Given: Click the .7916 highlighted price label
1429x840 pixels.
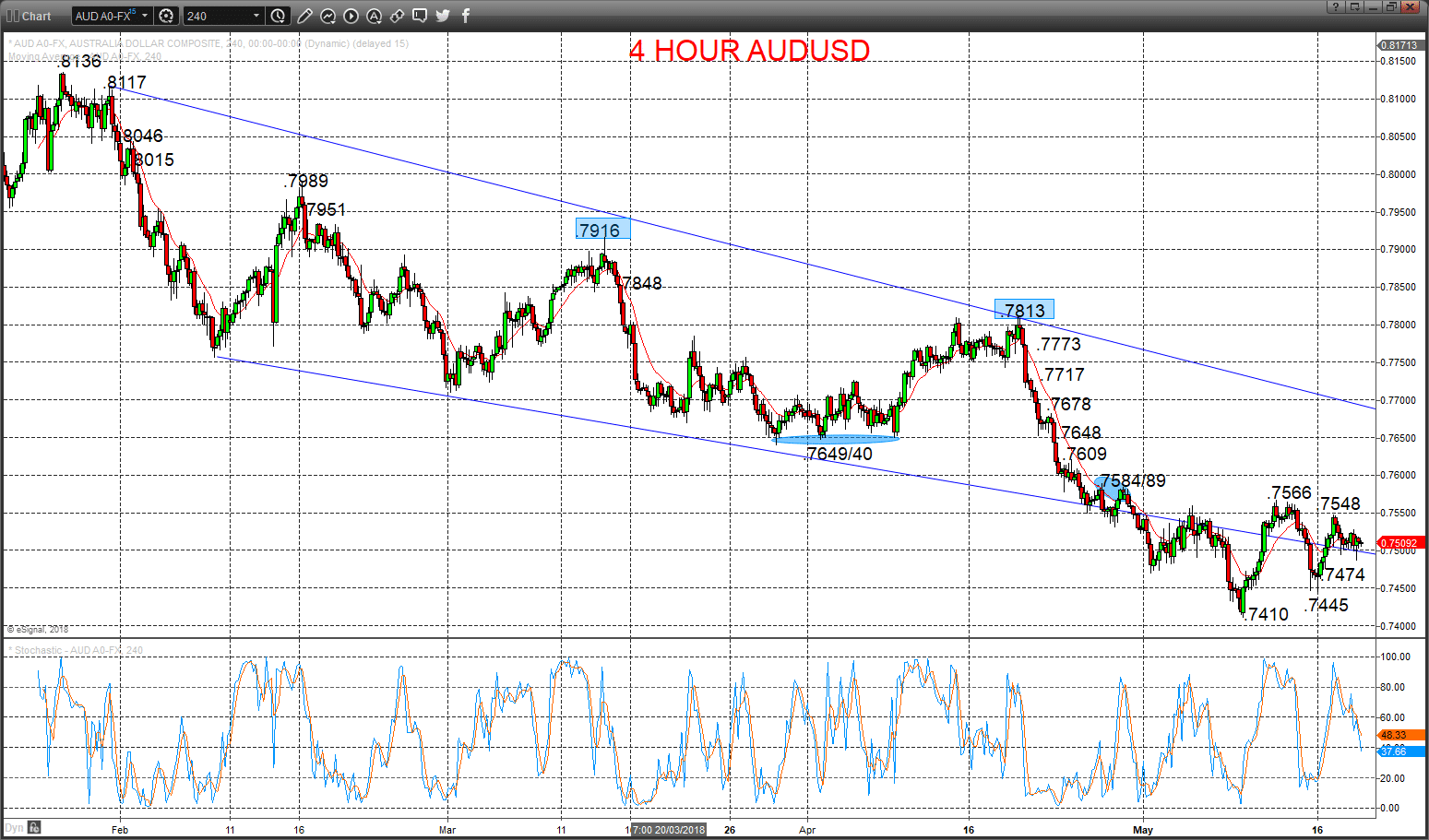Looking at the screenshot, I should pos(602,229).
